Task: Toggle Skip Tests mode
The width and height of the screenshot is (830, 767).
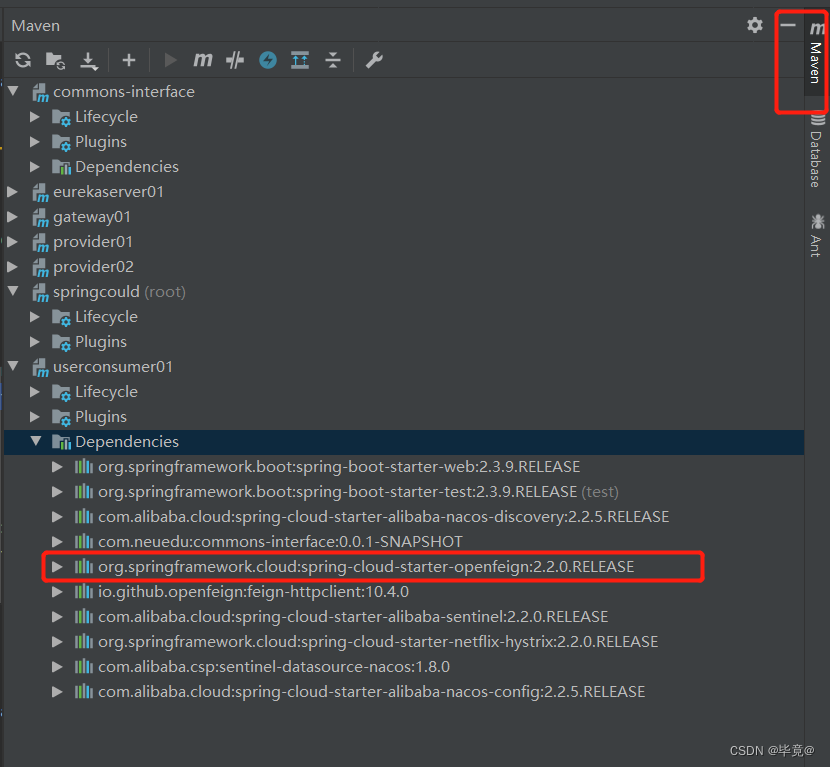Action: (x=234, y=60)
